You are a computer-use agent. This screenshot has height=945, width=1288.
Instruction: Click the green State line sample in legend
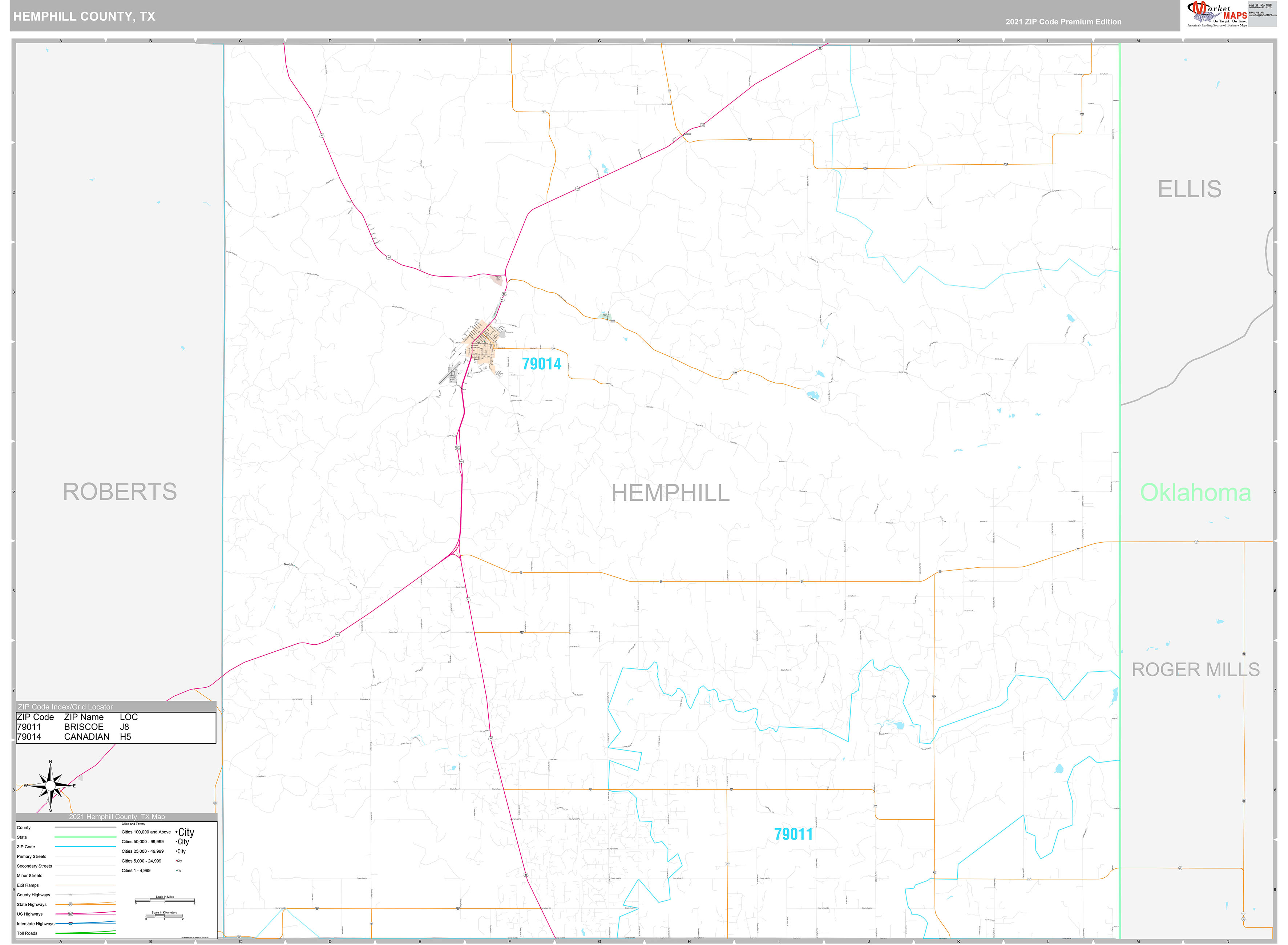tap(86, 837)
